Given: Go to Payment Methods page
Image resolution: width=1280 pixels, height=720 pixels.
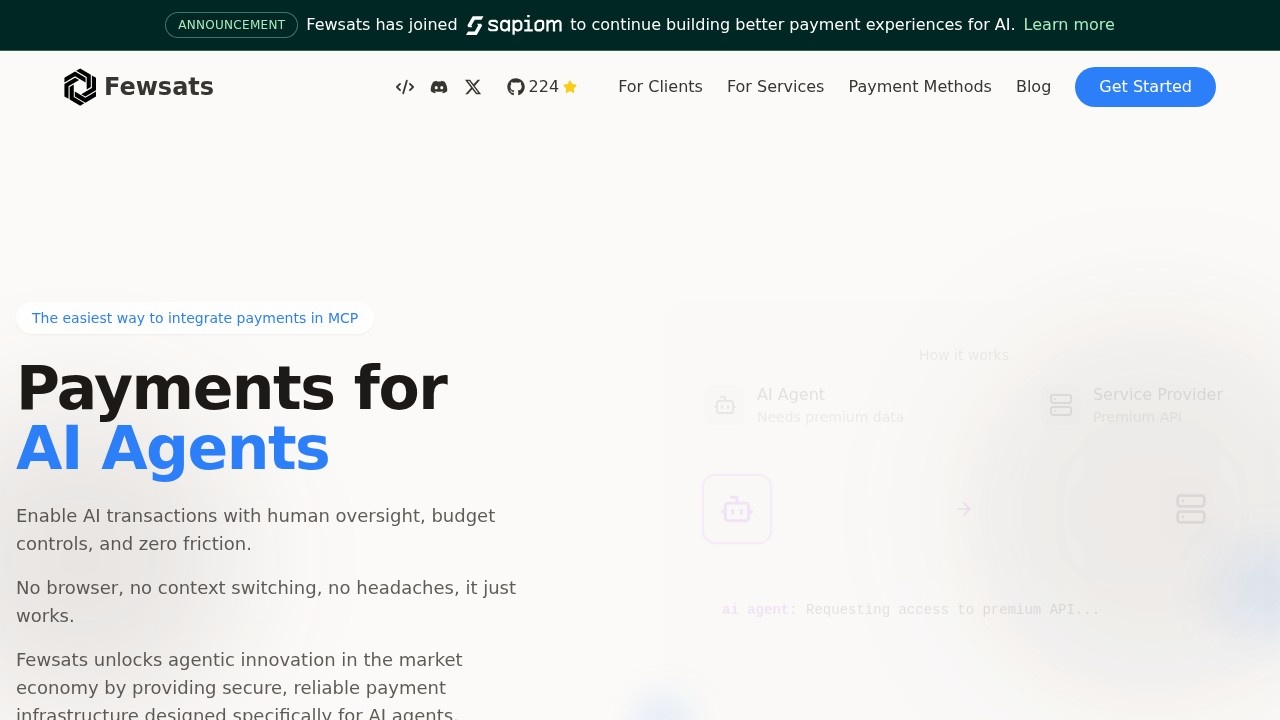Looking at the screenshot, I should pyautogui.click(x=920, y=87).
